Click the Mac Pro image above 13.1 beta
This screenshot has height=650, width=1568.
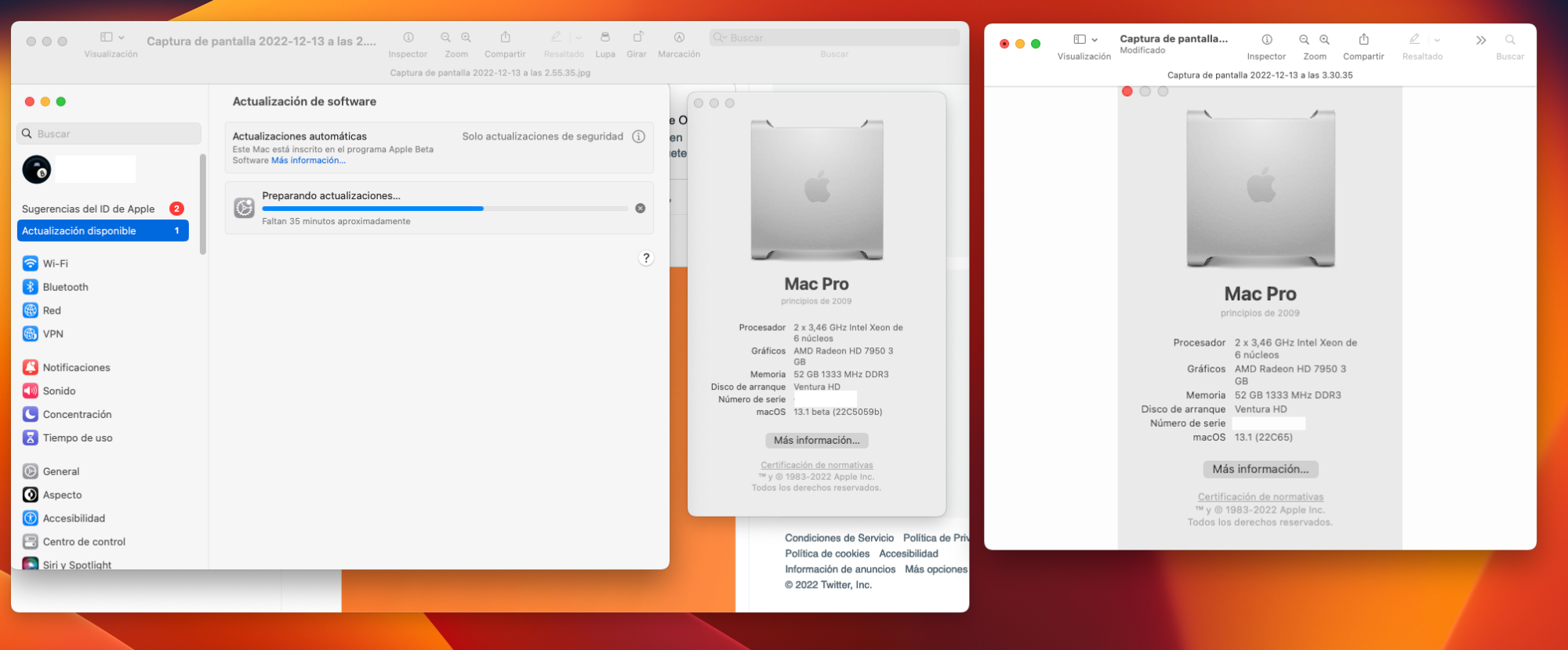(817, 190)
